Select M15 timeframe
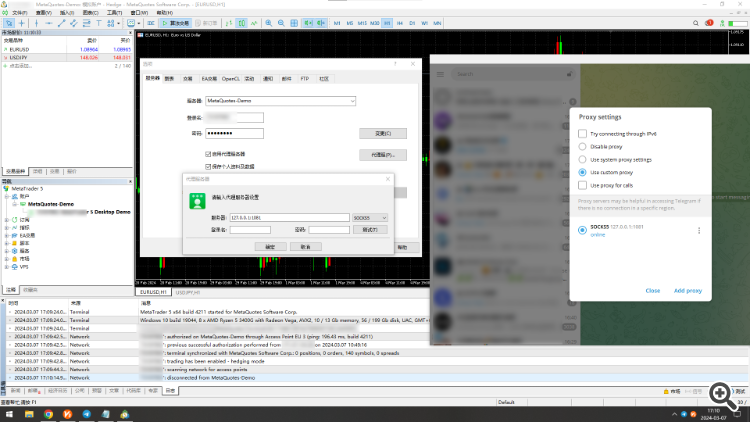 click(x=362, y=23)
